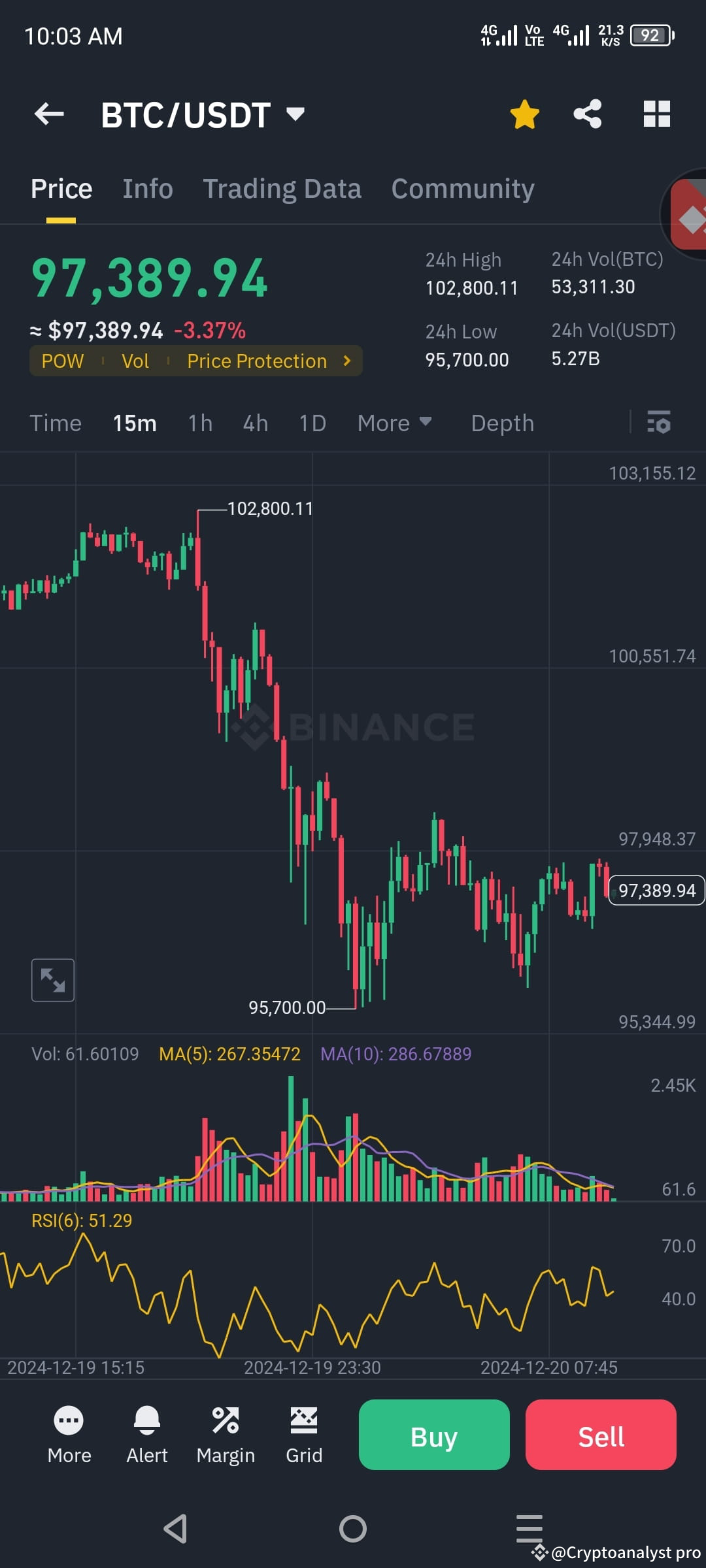Unfavorite BTC/USDT using the star icon
706x1568 pixels.
[x=524, y=114]
